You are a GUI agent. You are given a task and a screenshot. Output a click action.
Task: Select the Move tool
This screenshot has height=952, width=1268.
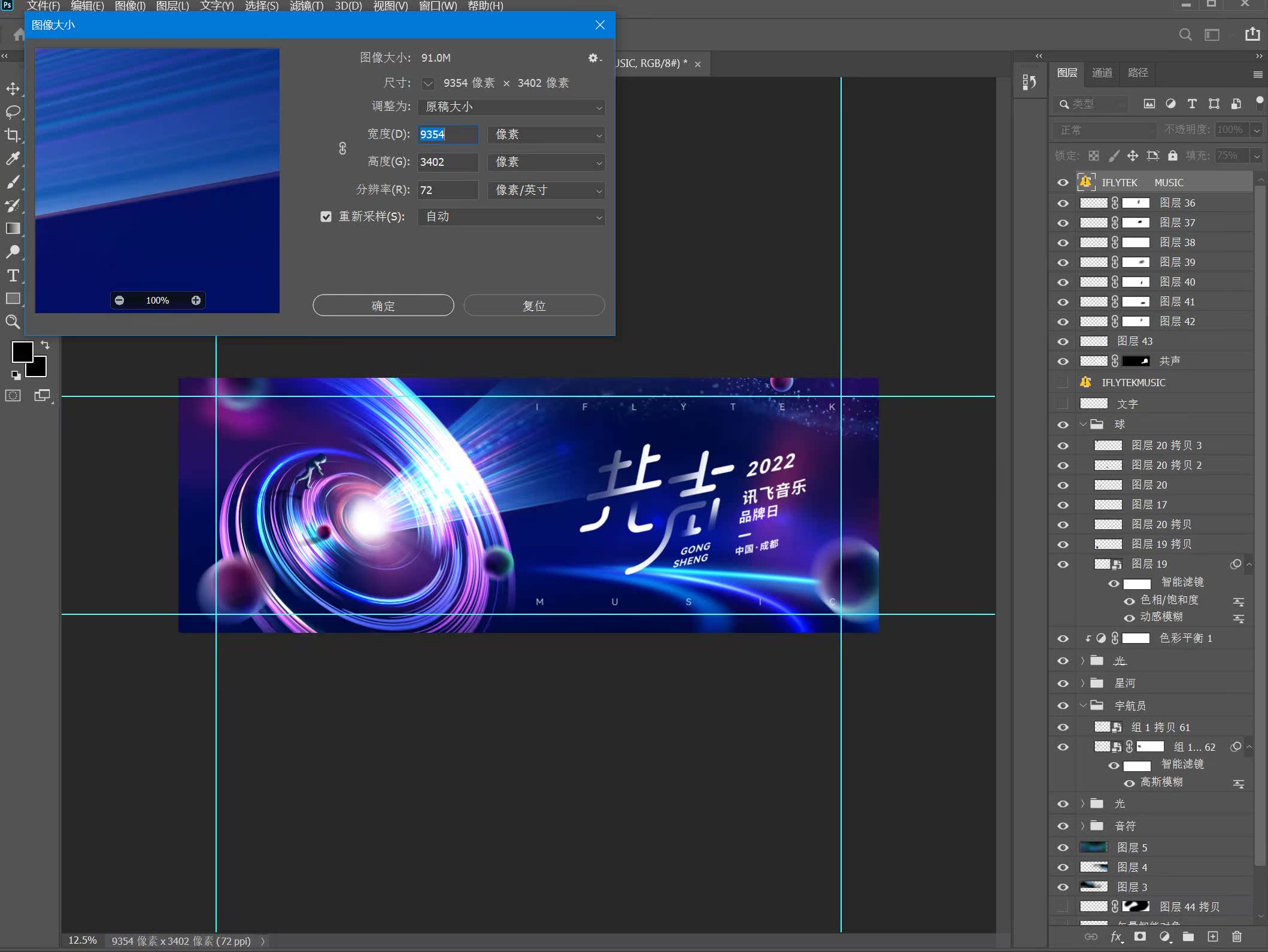[13, 89]
